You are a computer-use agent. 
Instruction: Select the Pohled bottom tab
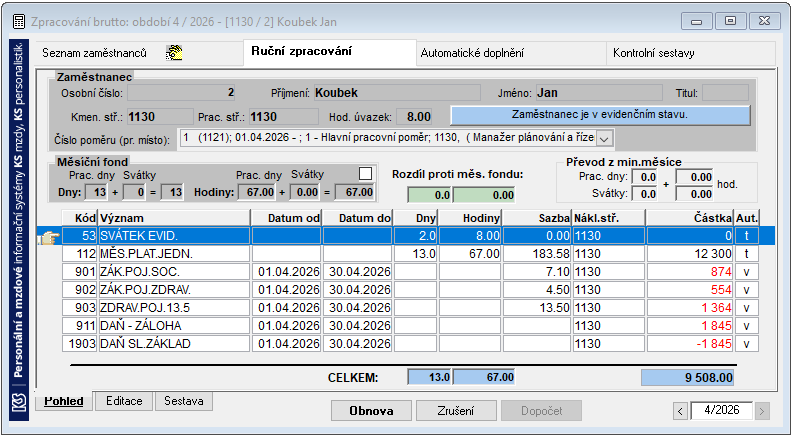coord(64,401)
